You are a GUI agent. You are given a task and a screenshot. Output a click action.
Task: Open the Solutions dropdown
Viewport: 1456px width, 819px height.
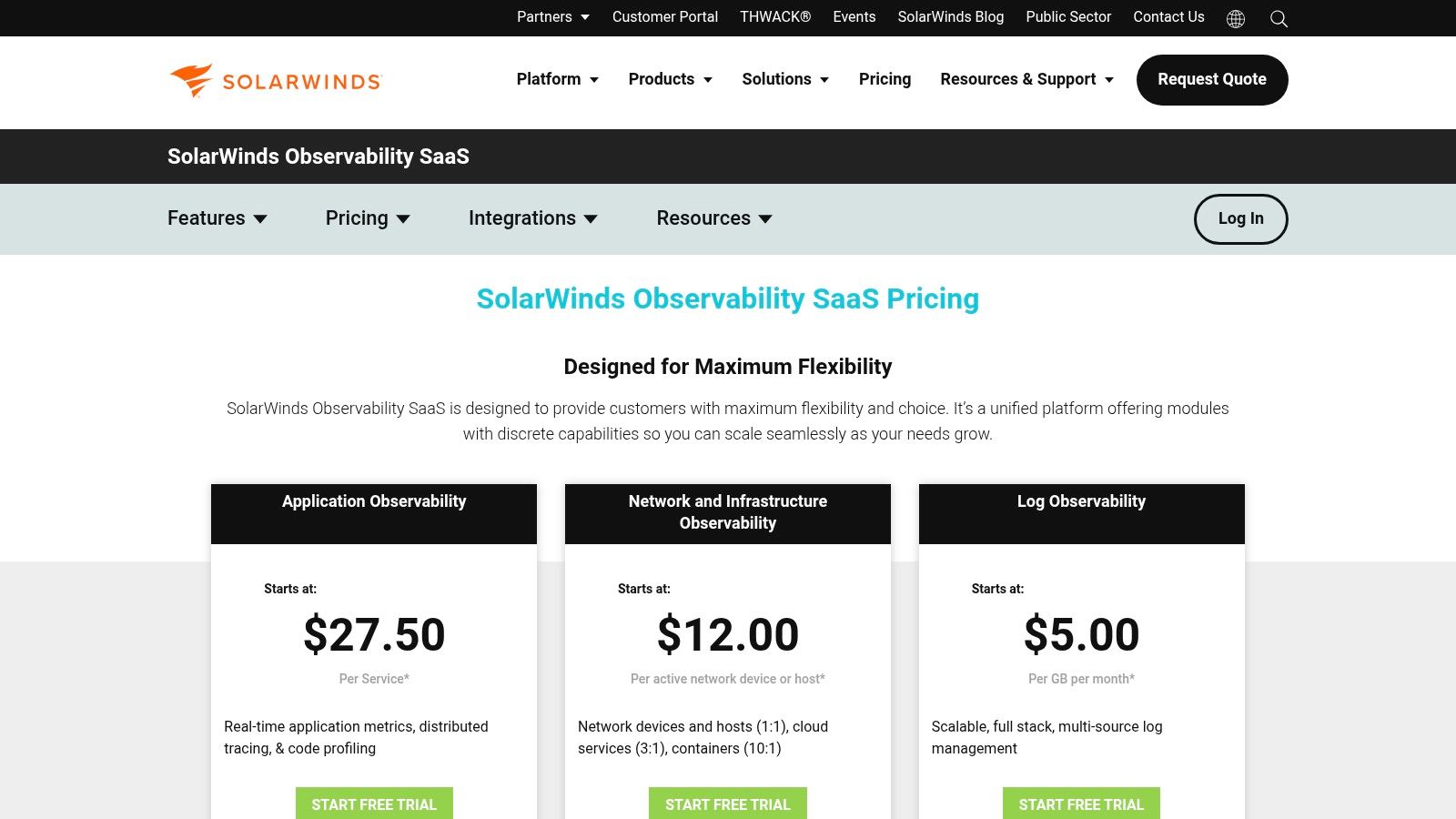point(784,79)
